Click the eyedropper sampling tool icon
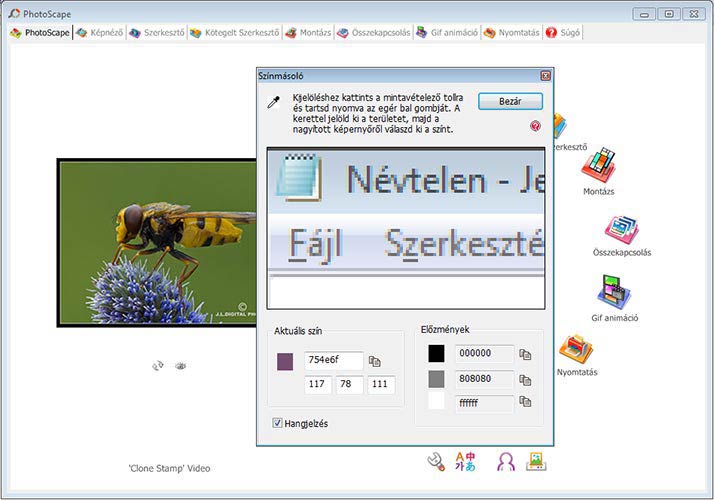Viewport: 714px width, 500px height. 272,102
